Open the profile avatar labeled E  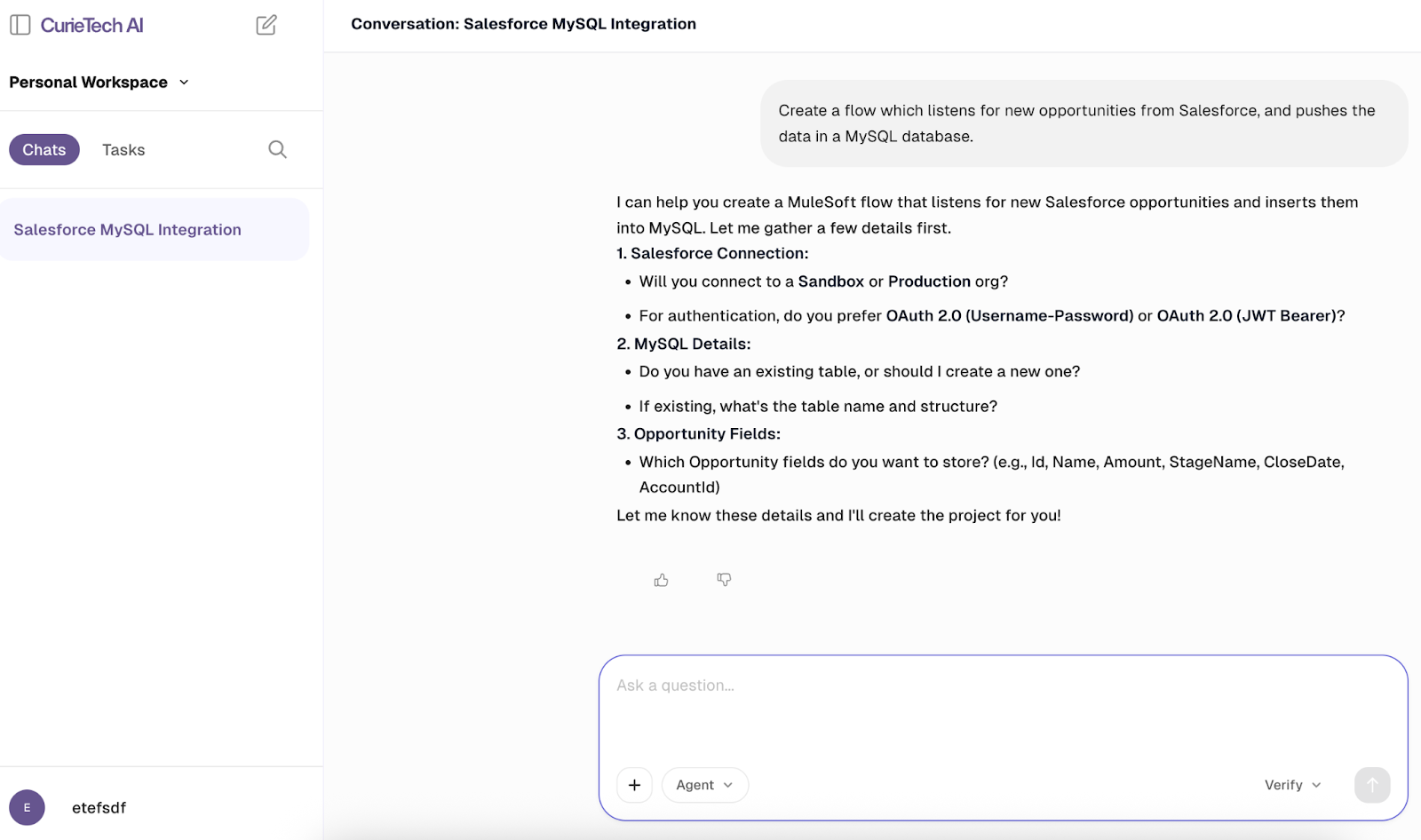pyautogui.click(x=26, y=807)
